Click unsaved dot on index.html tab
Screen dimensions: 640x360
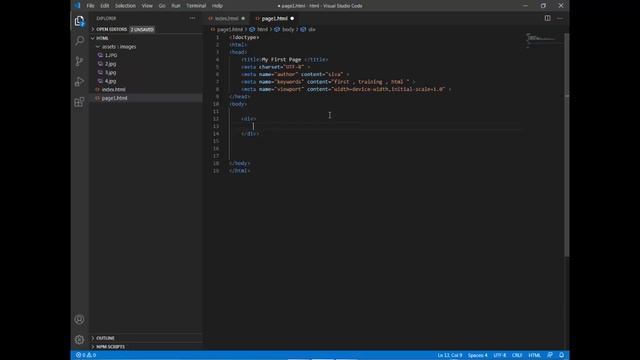[x=243, y=18]
